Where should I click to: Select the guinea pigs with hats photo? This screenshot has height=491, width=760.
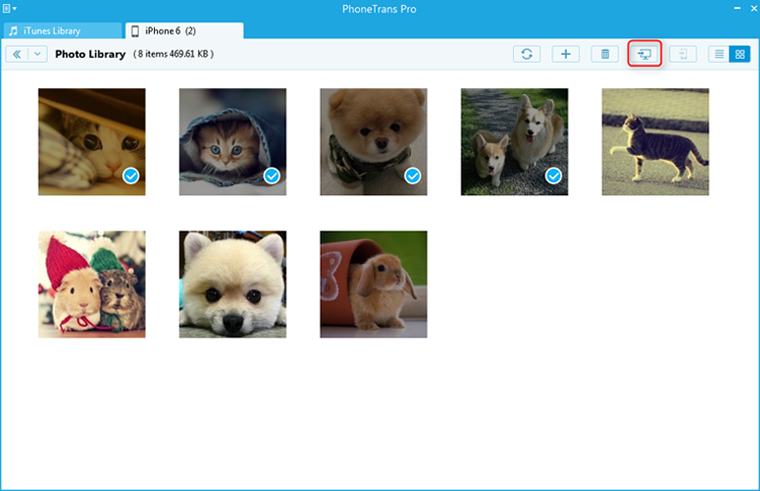92,284
